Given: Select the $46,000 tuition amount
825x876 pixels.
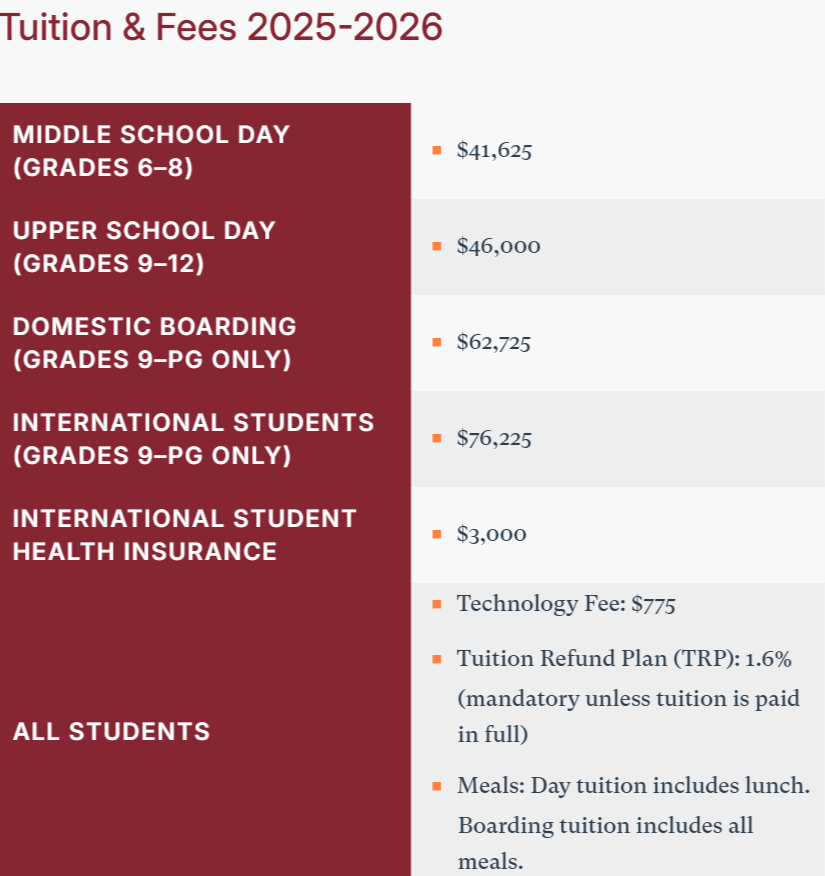Looking at the screenshot, I should coord(498,247).
